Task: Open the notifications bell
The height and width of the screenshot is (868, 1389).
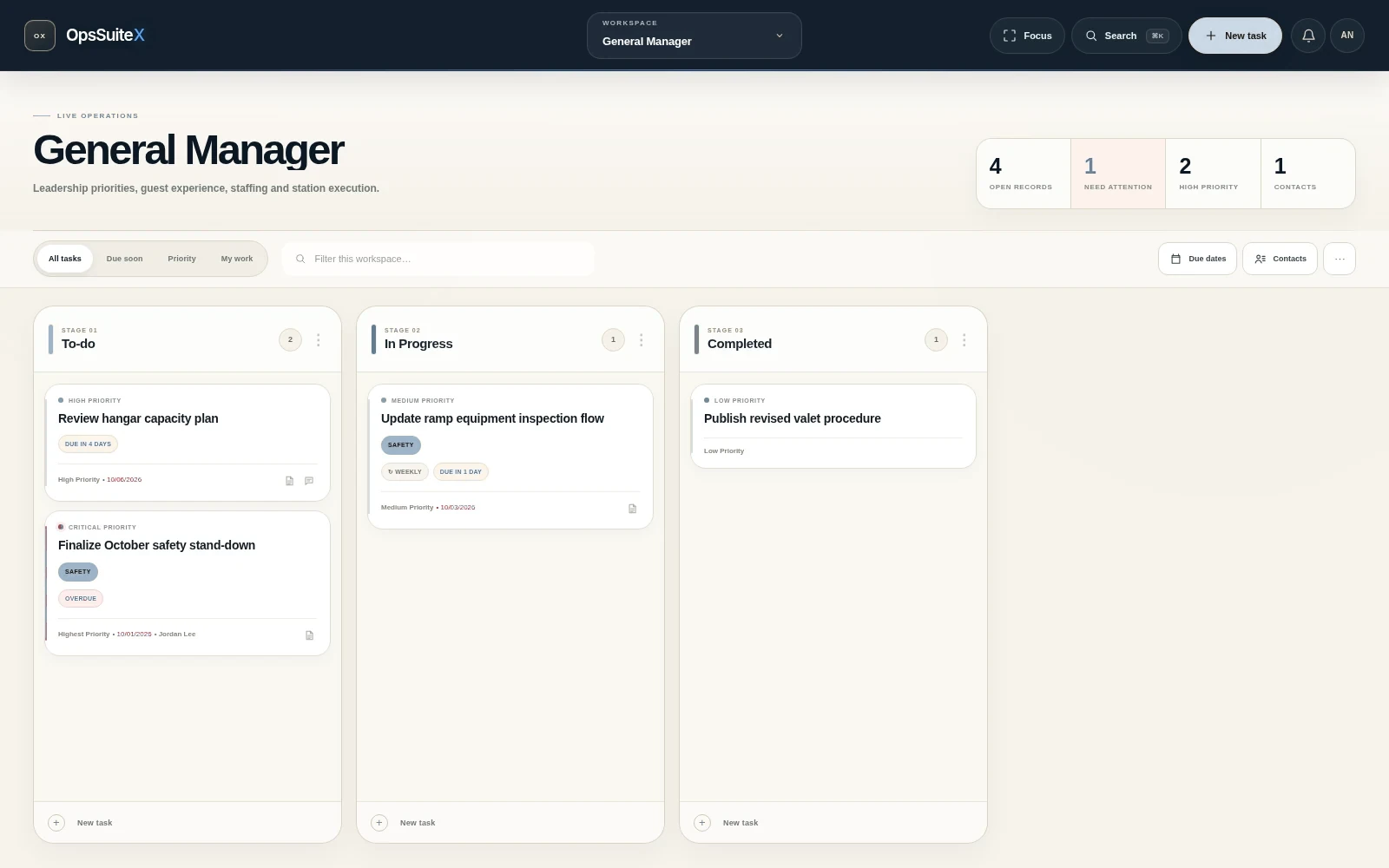Action: pos(1308,36)
